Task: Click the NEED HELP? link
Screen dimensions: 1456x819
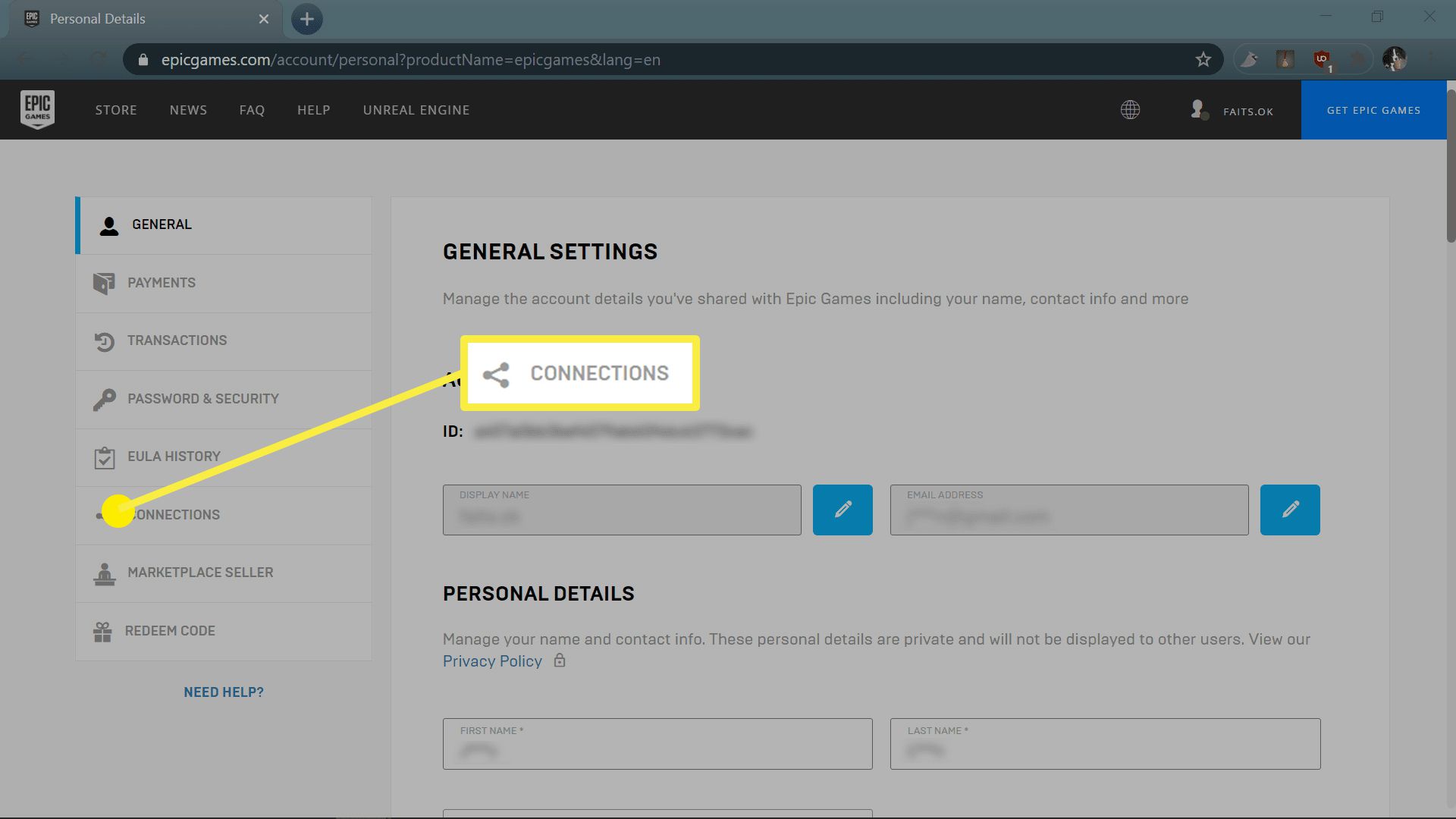Action: 224,692
